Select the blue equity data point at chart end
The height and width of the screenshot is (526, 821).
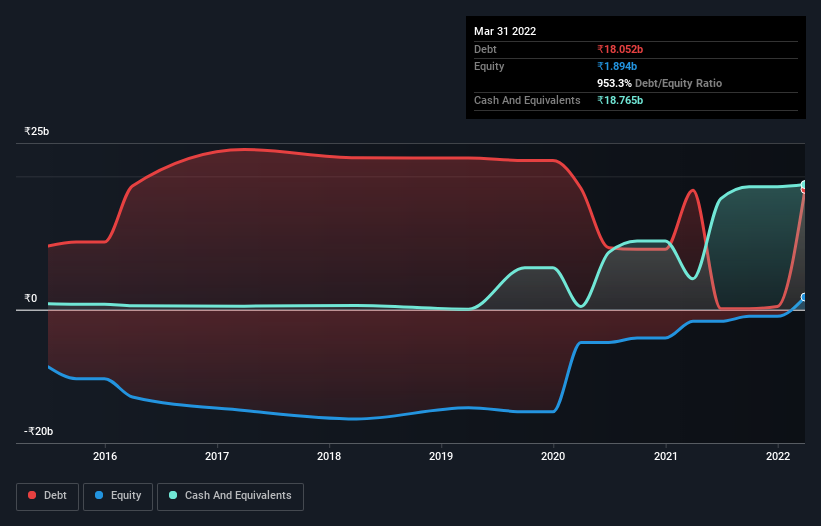coord(804,297)
